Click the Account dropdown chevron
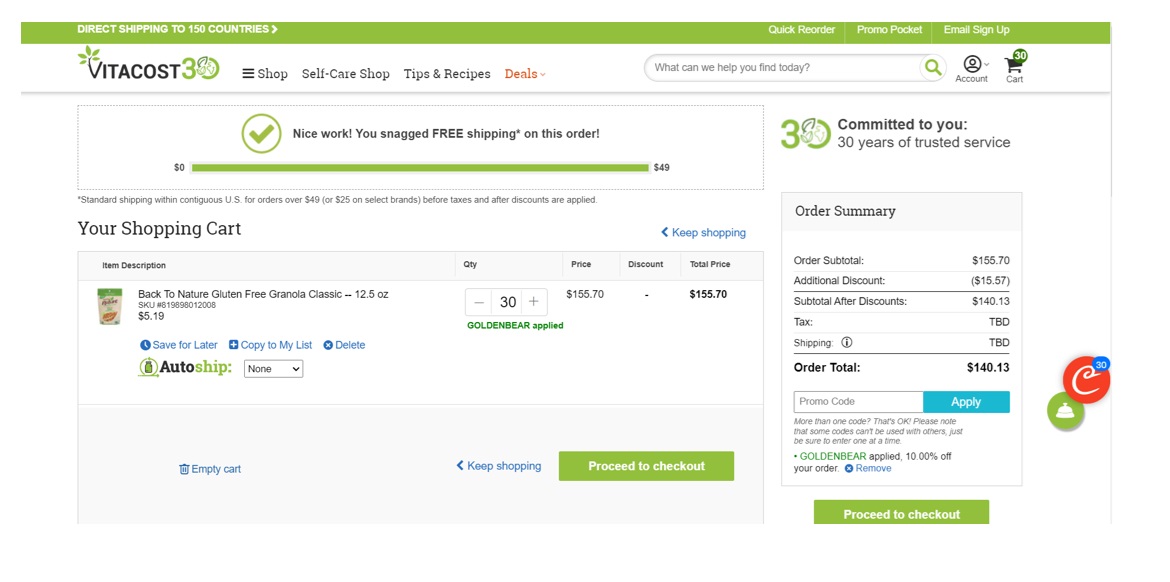 986,64
